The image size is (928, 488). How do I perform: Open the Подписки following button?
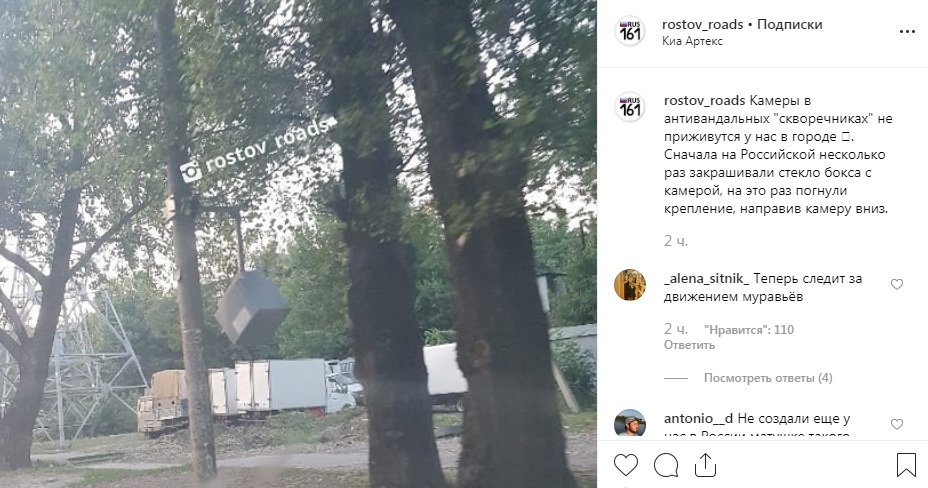pyautogui.click(x=790, y=25)
